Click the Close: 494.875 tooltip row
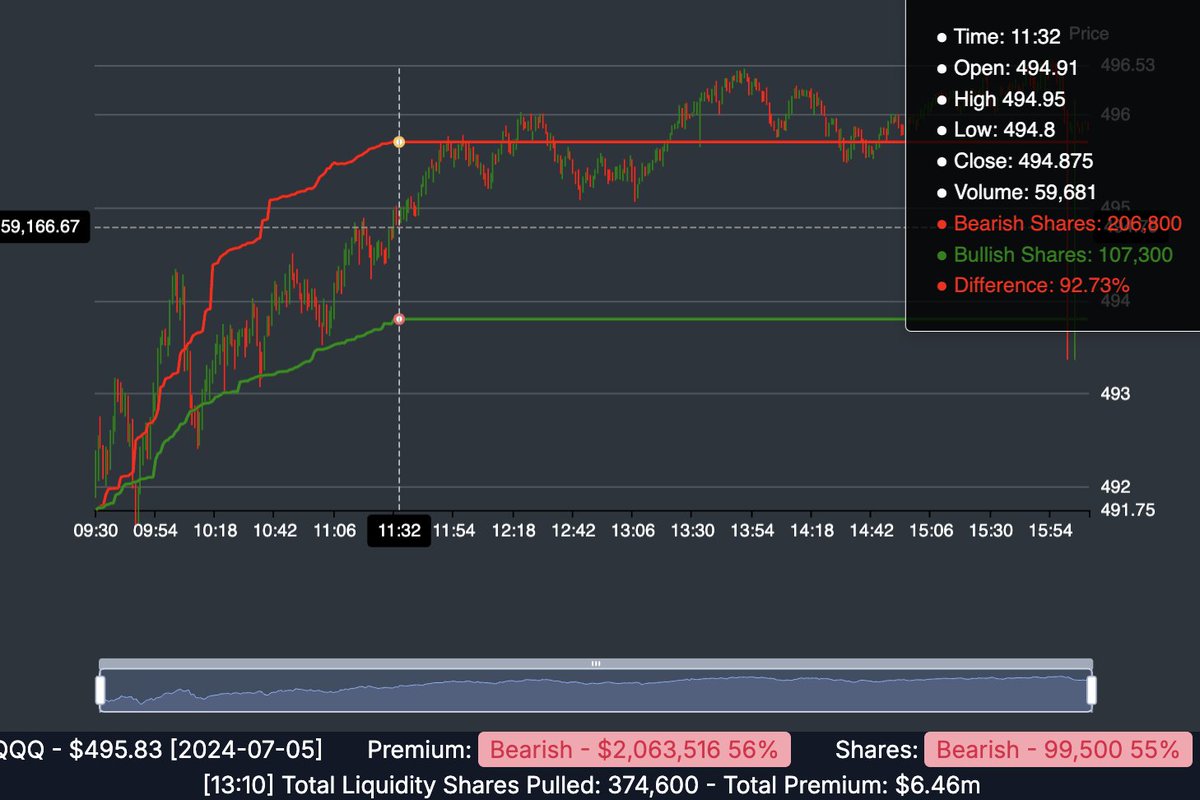Screen dimensions: 1200x800 tap(1014, 162)
